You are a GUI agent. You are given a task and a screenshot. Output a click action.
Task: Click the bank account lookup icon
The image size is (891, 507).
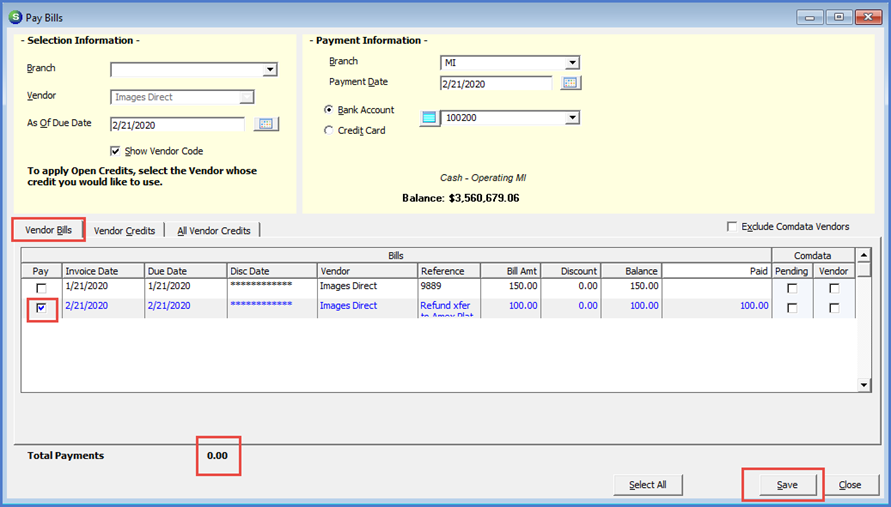tap(429, 118)
